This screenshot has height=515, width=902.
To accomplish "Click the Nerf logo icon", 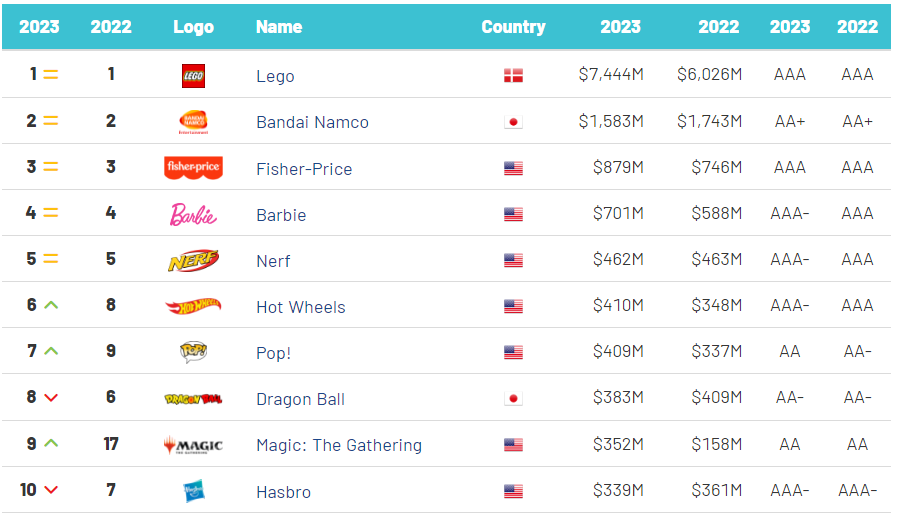I will pos(193,261).
